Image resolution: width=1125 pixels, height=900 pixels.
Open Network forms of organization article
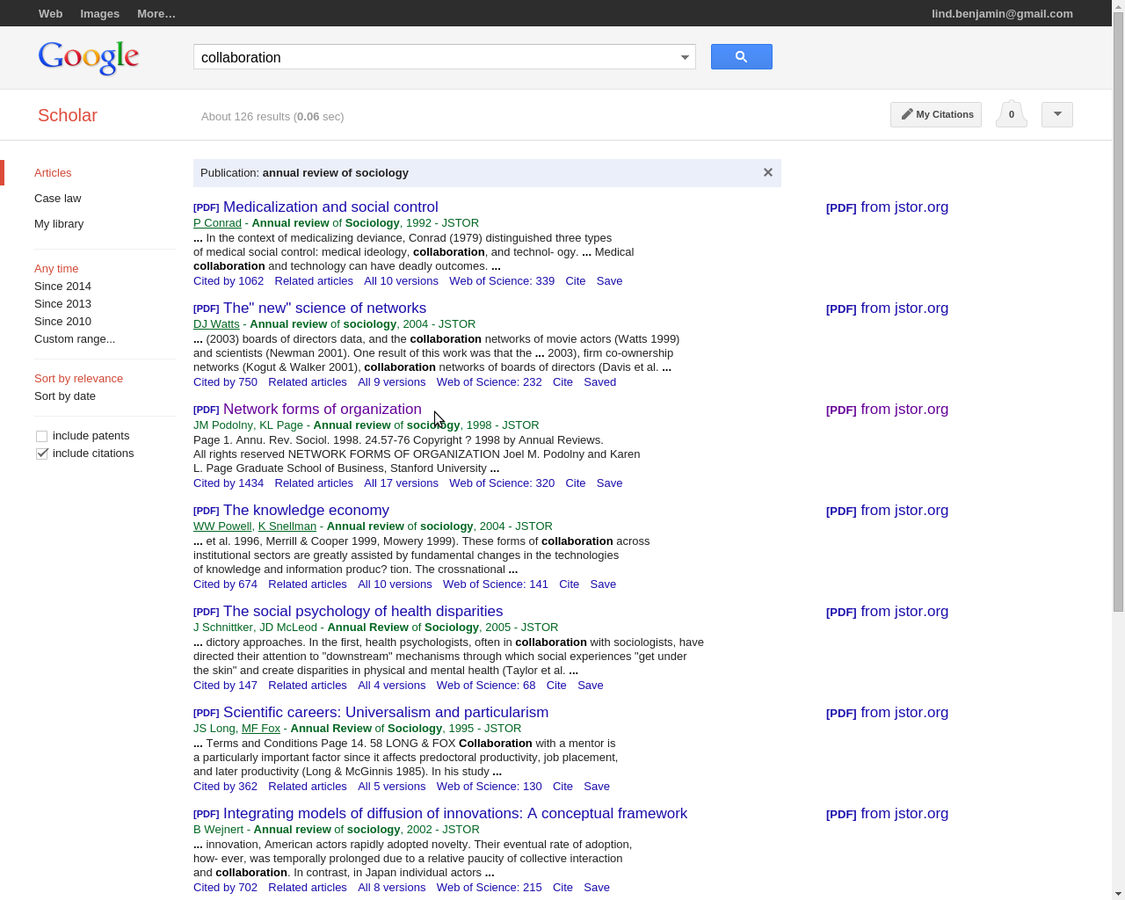(x=322, y=409)
